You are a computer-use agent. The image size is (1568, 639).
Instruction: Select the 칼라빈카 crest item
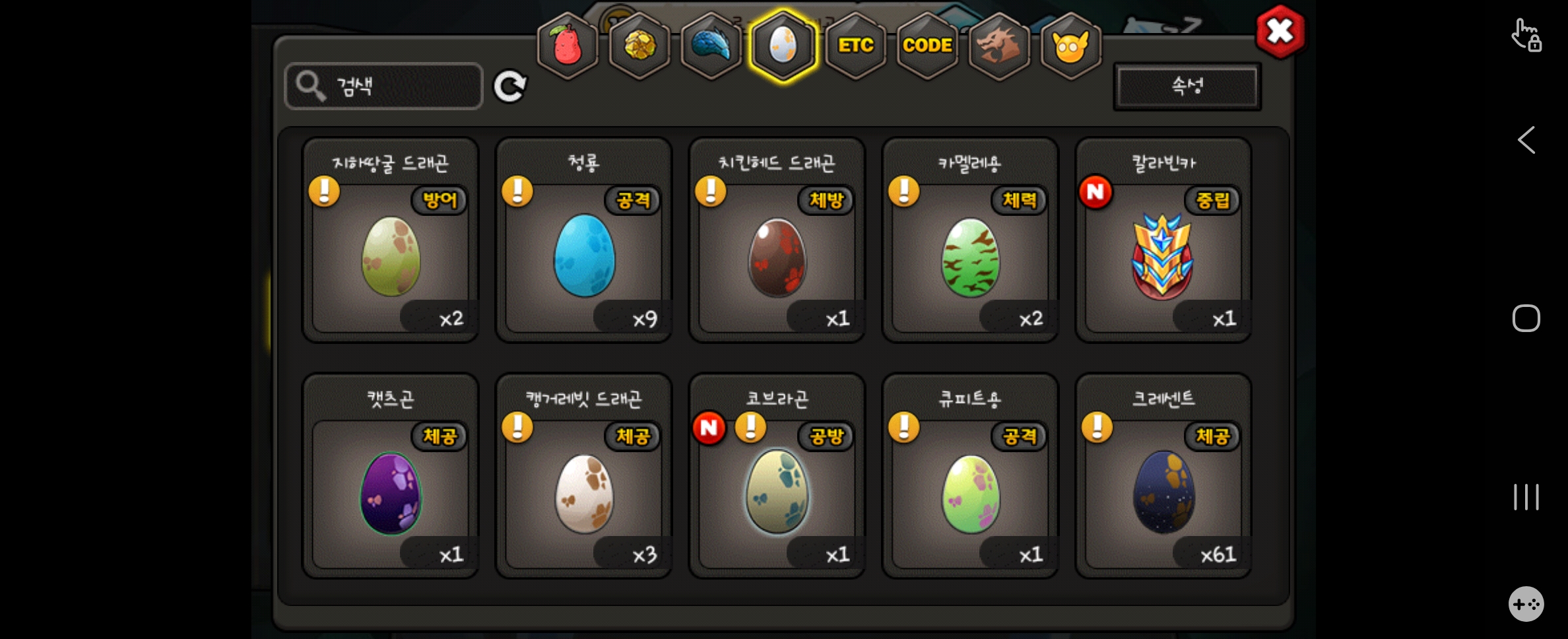tap(1163, 240)
